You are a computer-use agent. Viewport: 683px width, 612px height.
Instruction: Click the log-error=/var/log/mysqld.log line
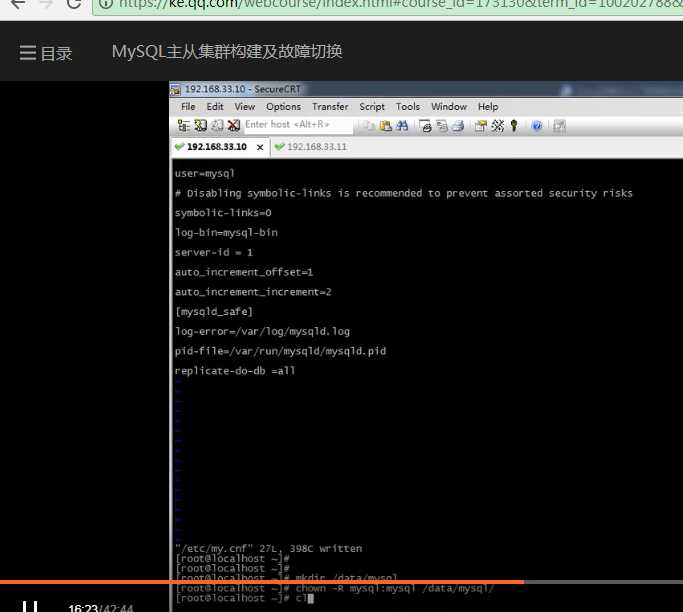click(262, 331)
